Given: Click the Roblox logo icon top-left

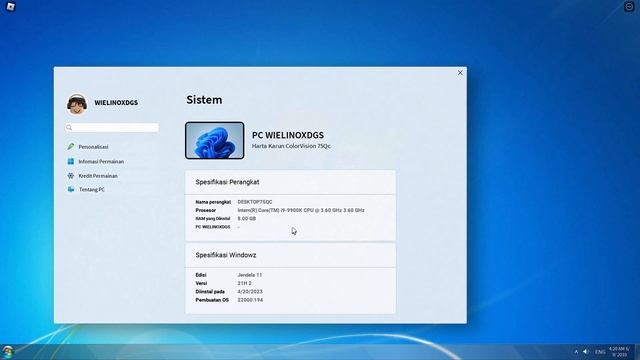Looking at the screenshot, I should pyautogui.click(x=11, y=7).
